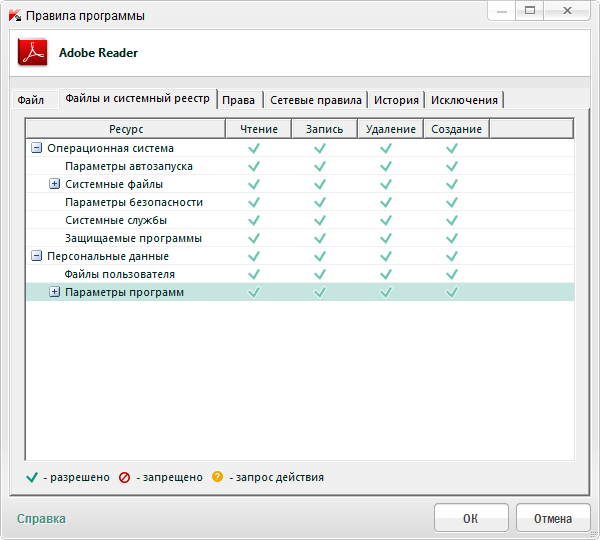The height and width of the screenshot is (540, 600).
Task: Change create permission for Системные службы
Action: pyautogui.click(x=452, y=220)
